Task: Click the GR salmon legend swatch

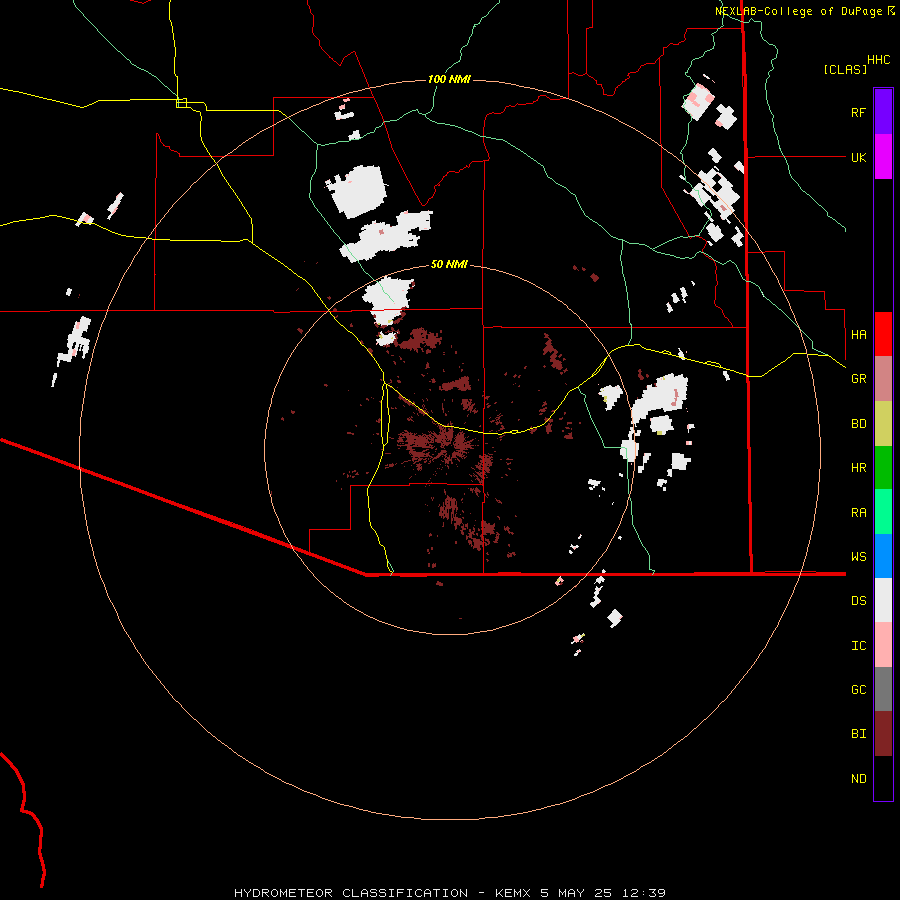Action: [883, 379]
